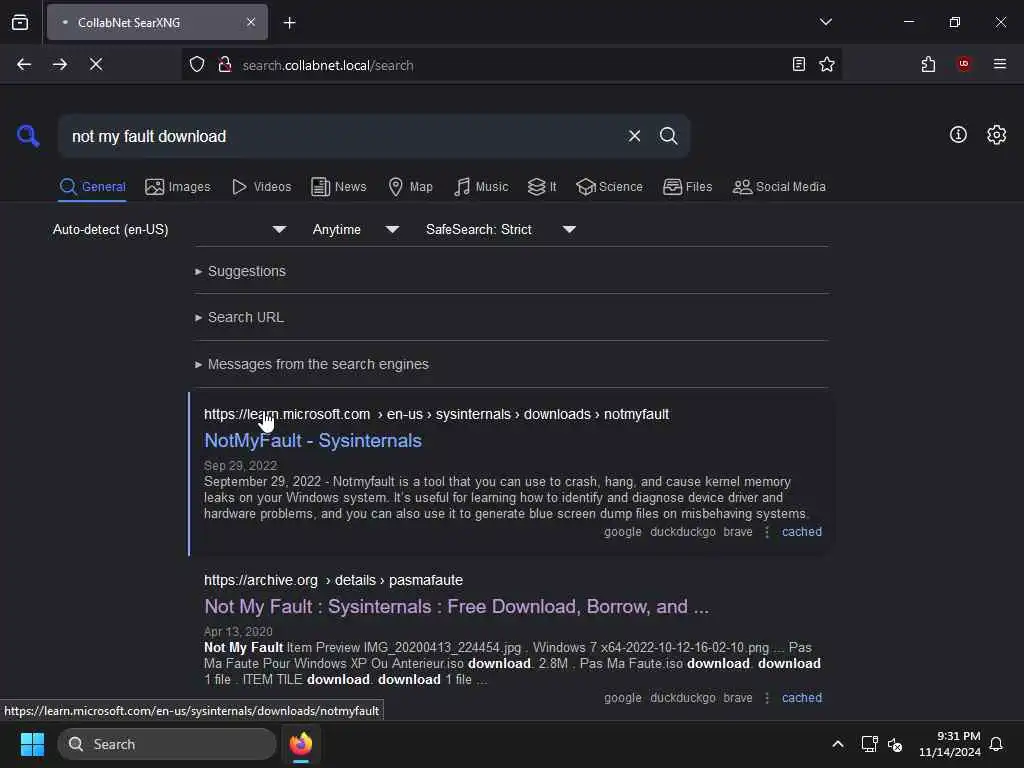Screen dimensions: 1024x768
Task: Open the SafeSearch: Strict dropdown
Action: (500, 229)
